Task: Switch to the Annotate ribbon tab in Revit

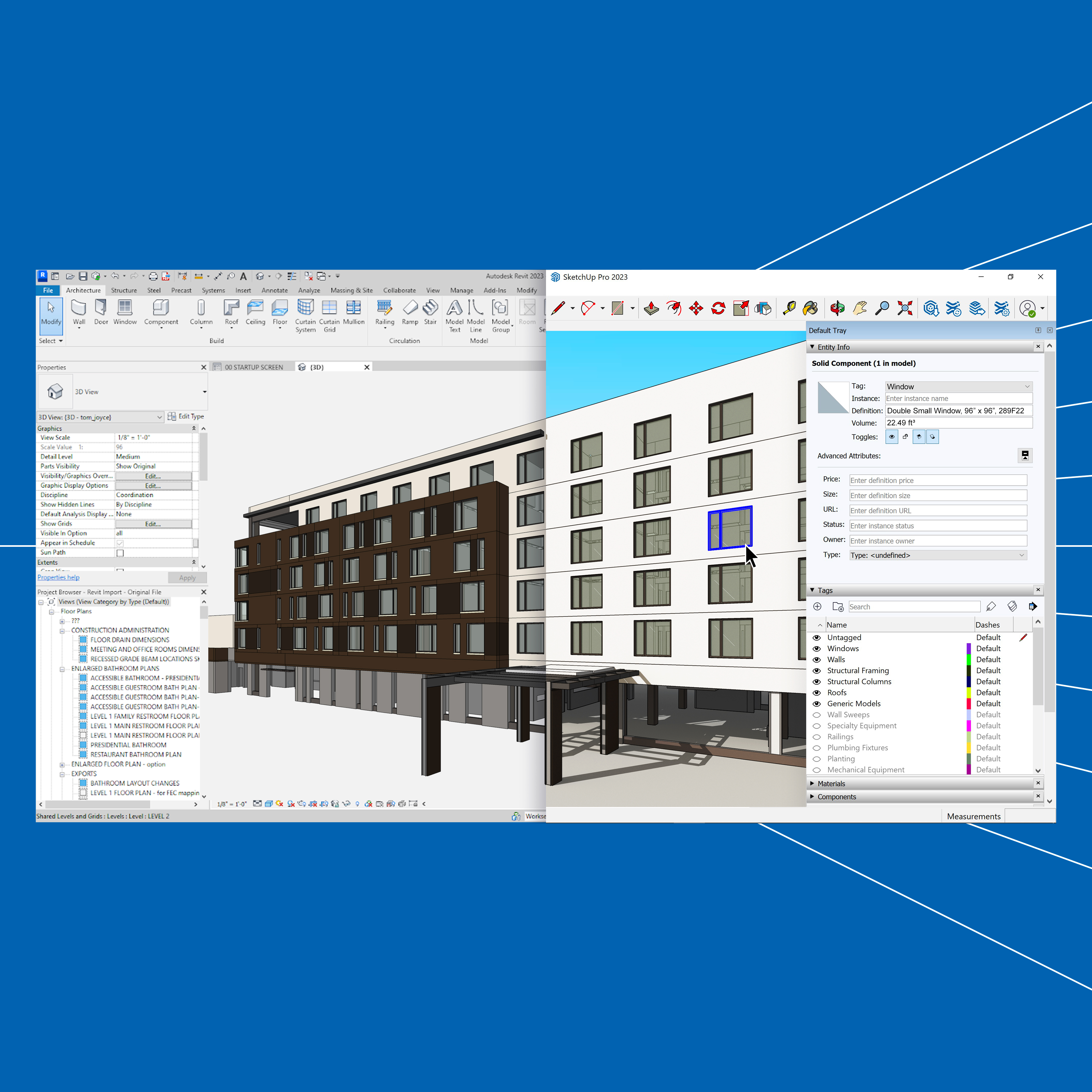Action: [275, 290]
